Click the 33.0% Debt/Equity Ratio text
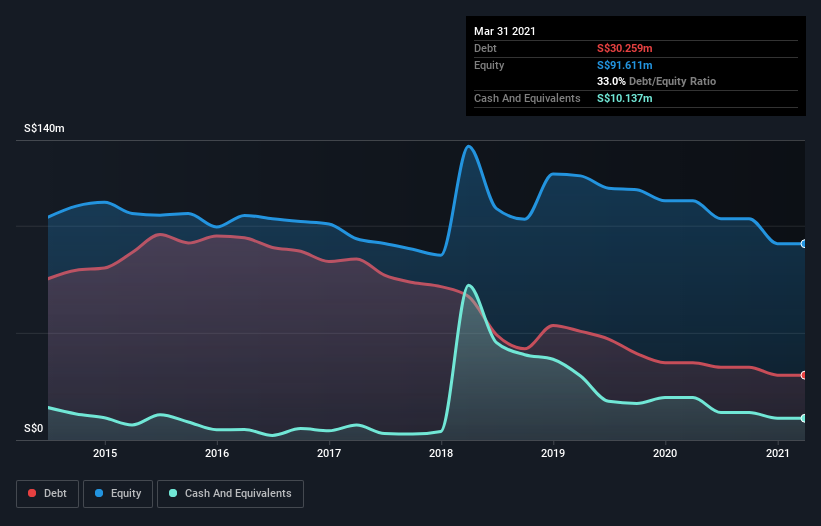Screen dimensions: 821x526 click(657, 81)
